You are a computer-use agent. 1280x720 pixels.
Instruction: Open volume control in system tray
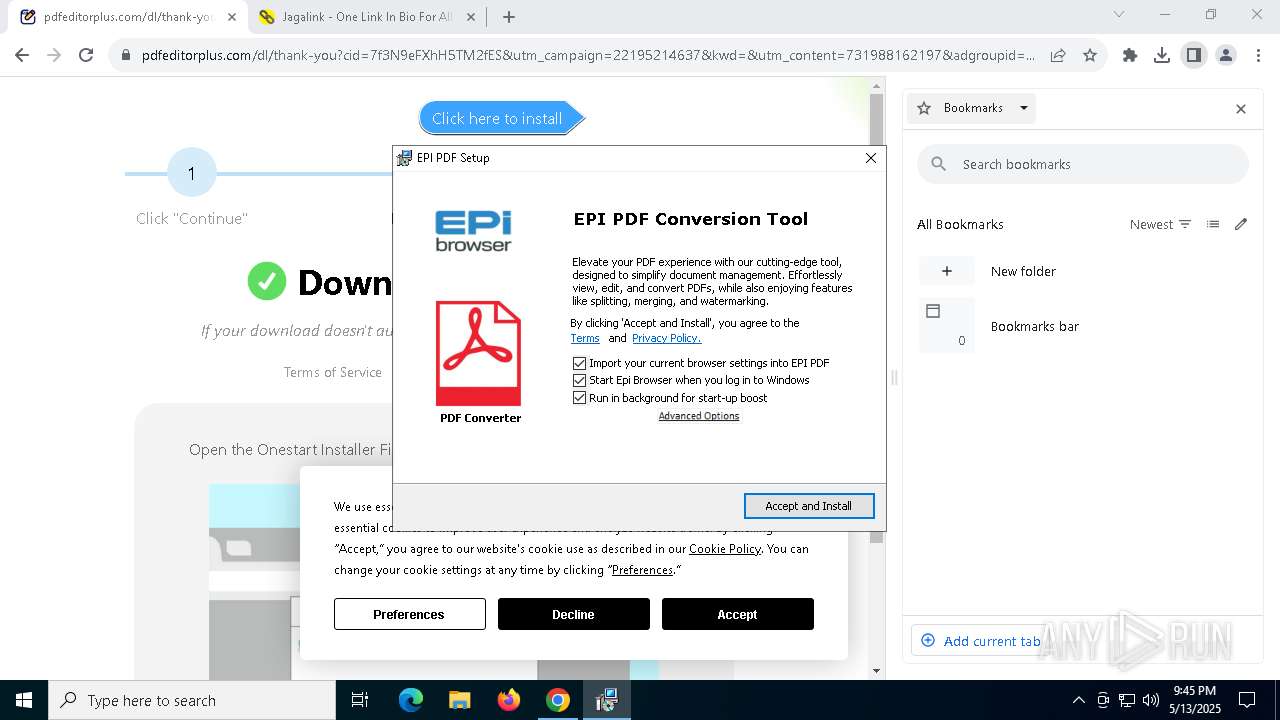[1151, 700]
